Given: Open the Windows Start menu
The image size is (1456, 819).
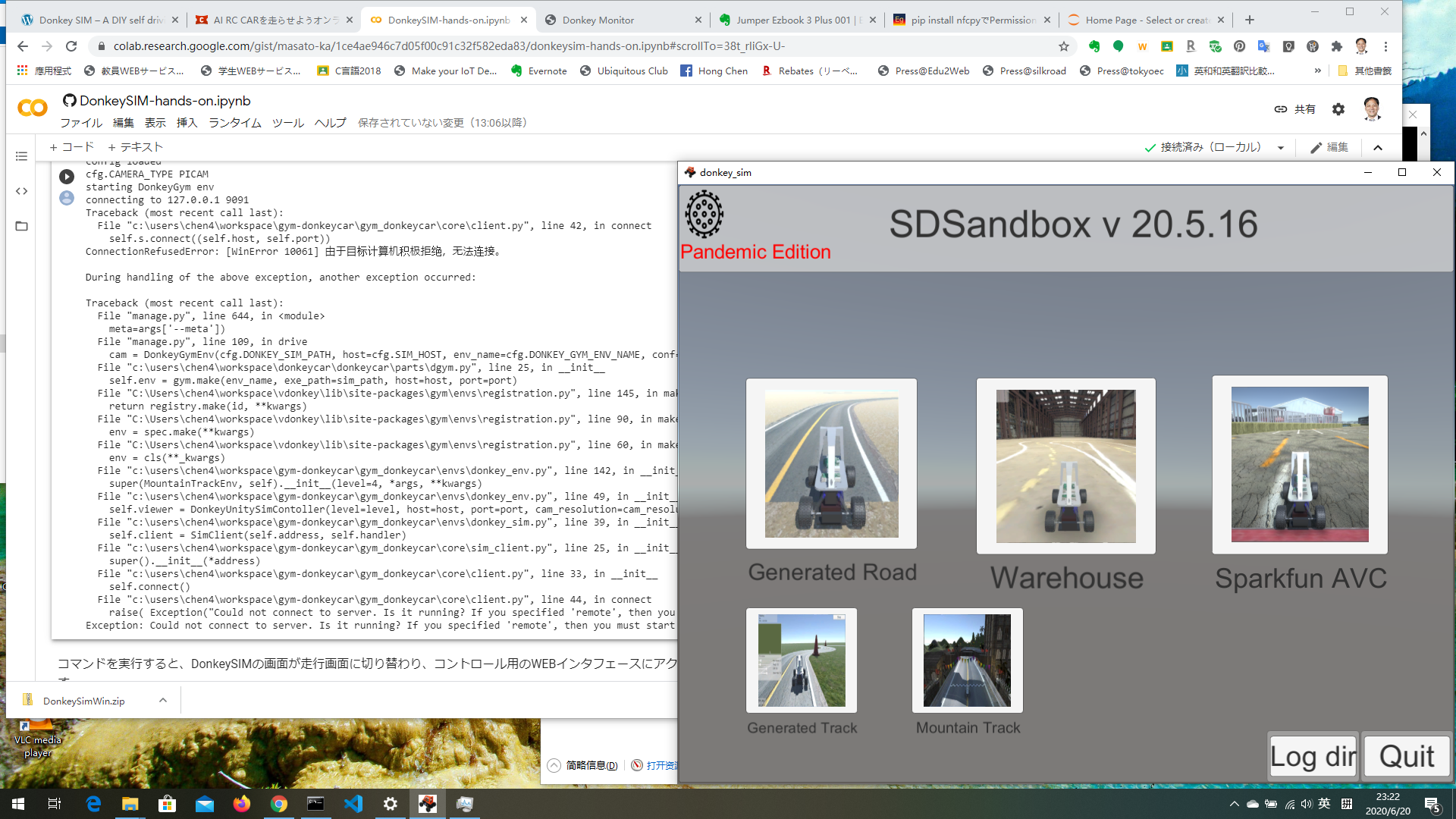Looking at the screenshot, I should [x=18, y=804].
